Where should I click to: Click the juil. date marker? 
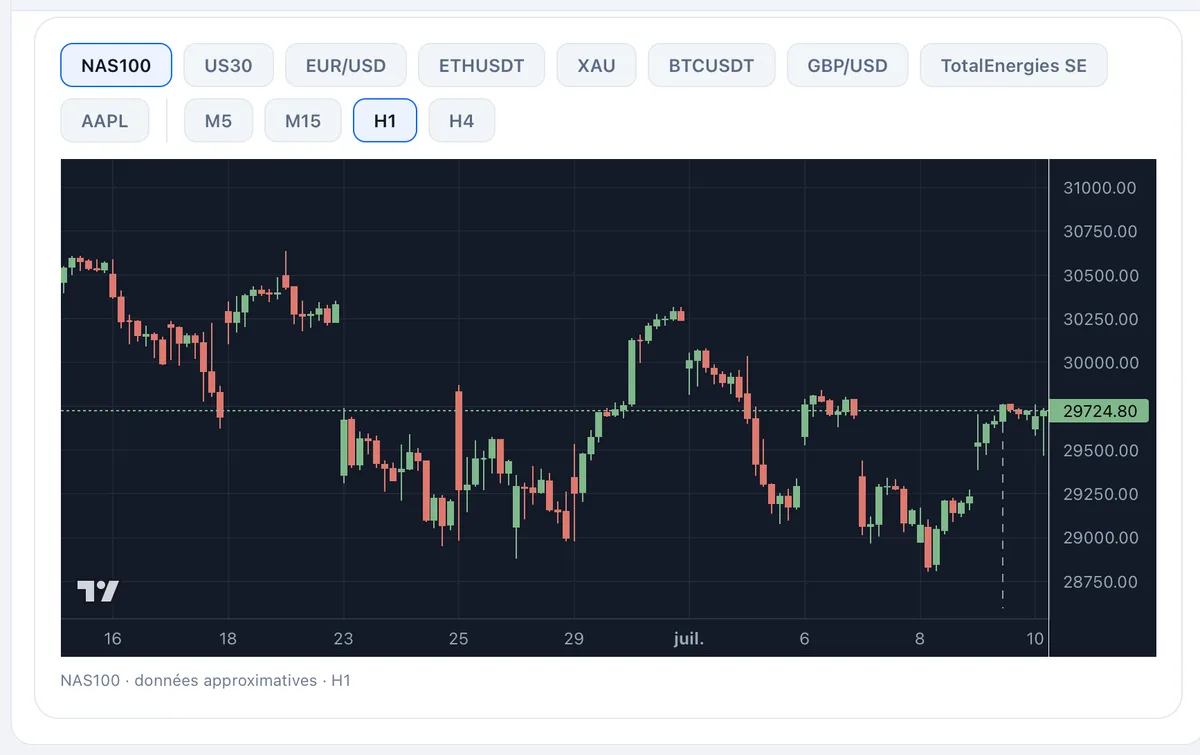(x=688, y=639)
